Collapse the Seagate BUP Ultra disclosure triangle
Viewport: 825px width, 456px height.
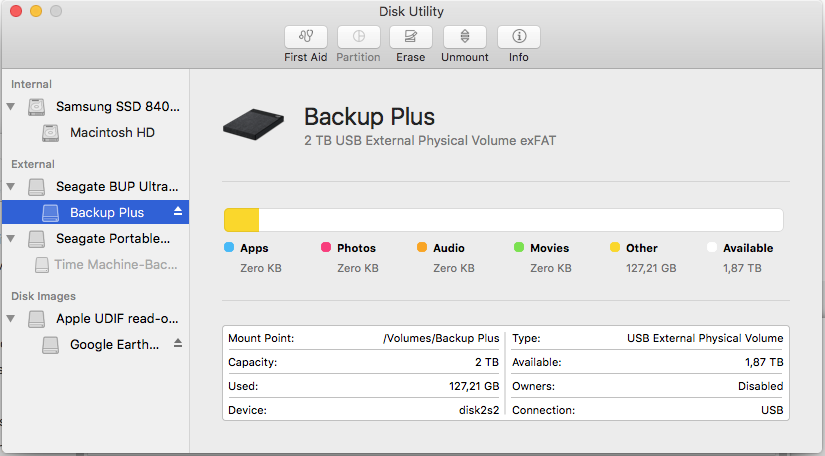tap(11, 187)
